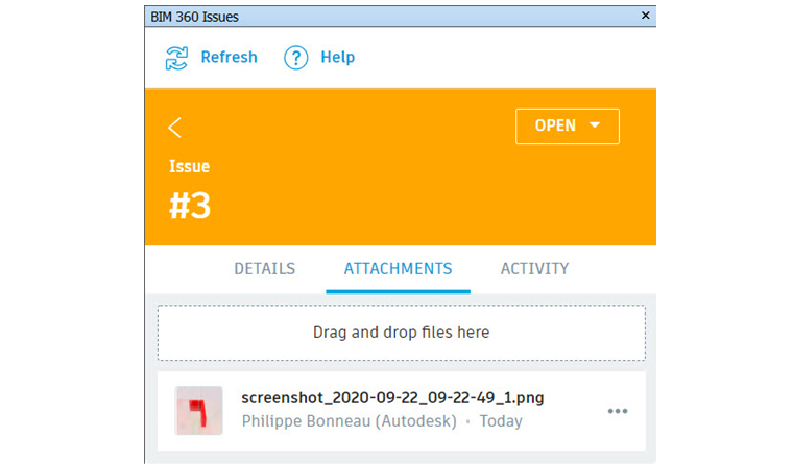
Task: Go back using the left chevron
Action: tap(175, 127)
